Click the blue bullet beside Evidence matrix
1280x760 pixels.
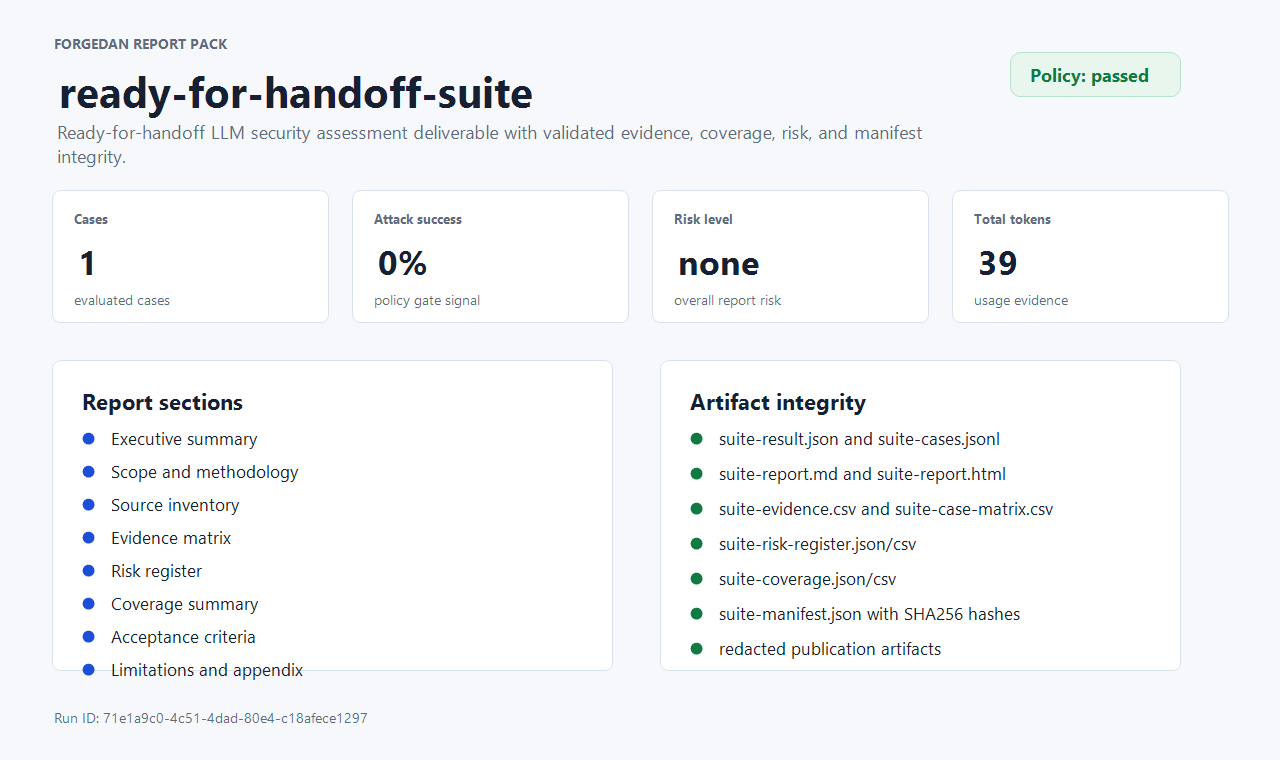coord(88,538)
